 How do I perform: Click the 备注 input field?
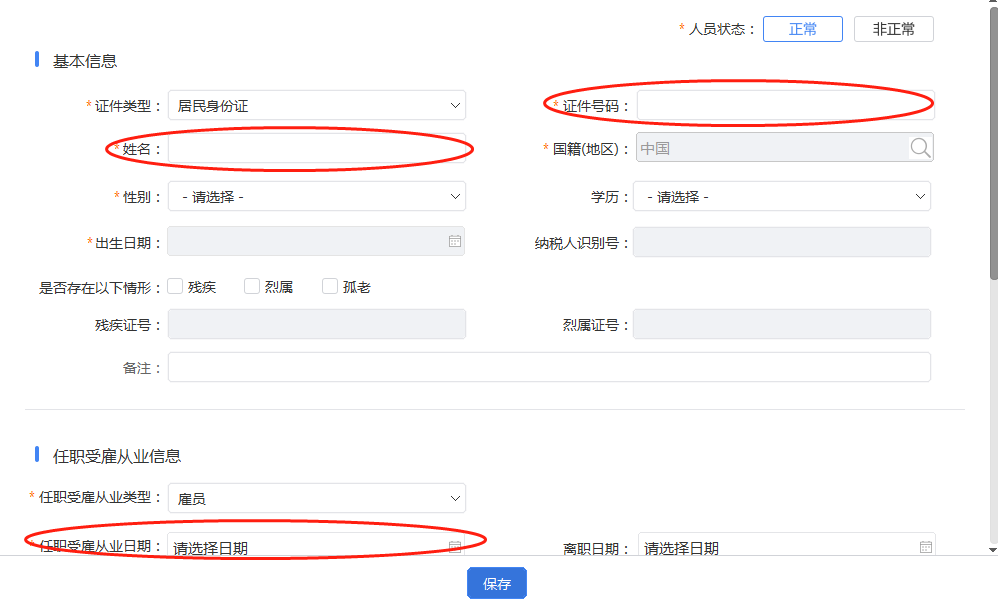point(549,367)
